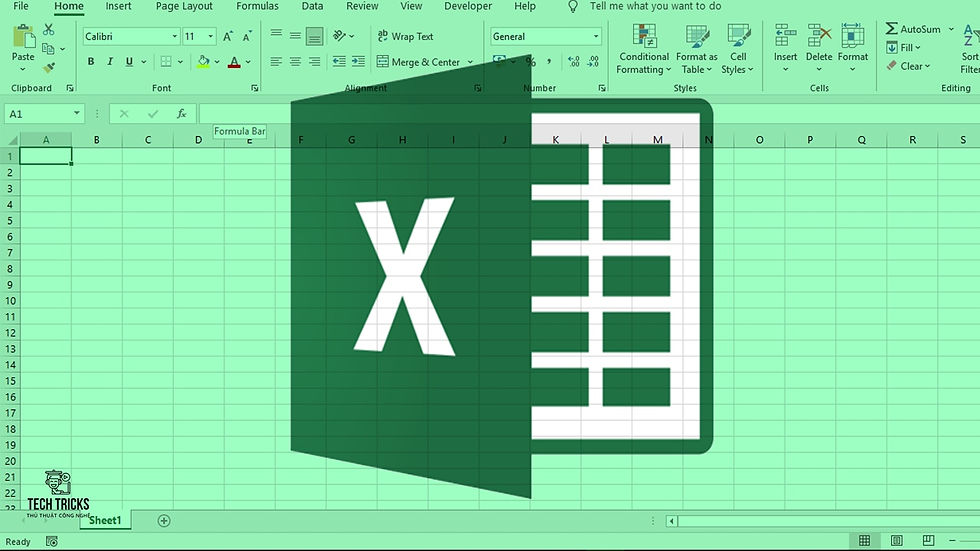Image resolution: width=980 pixels, height=551 pixels.
Task: Click the Borders icon
Action: (166, 62)
